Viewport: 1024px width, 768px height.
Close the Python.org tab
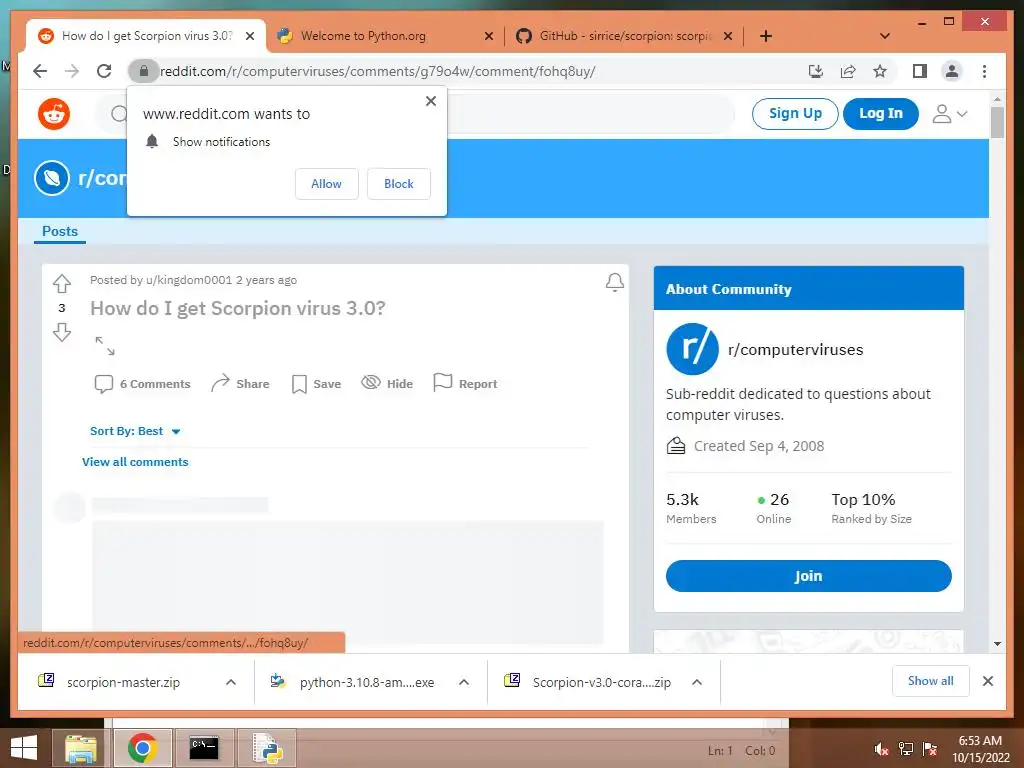click(488, 37)
